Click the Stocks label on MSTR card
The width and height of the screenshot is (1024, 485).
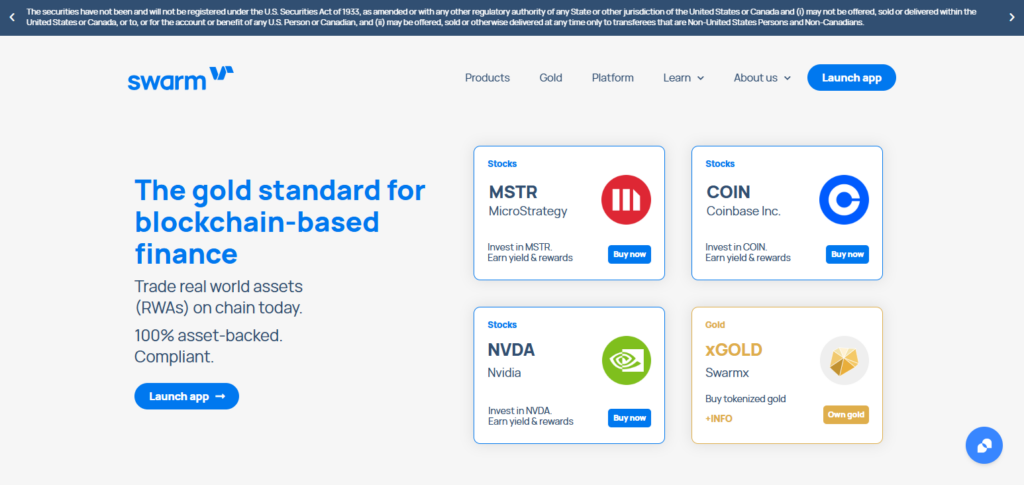point(502,164)
